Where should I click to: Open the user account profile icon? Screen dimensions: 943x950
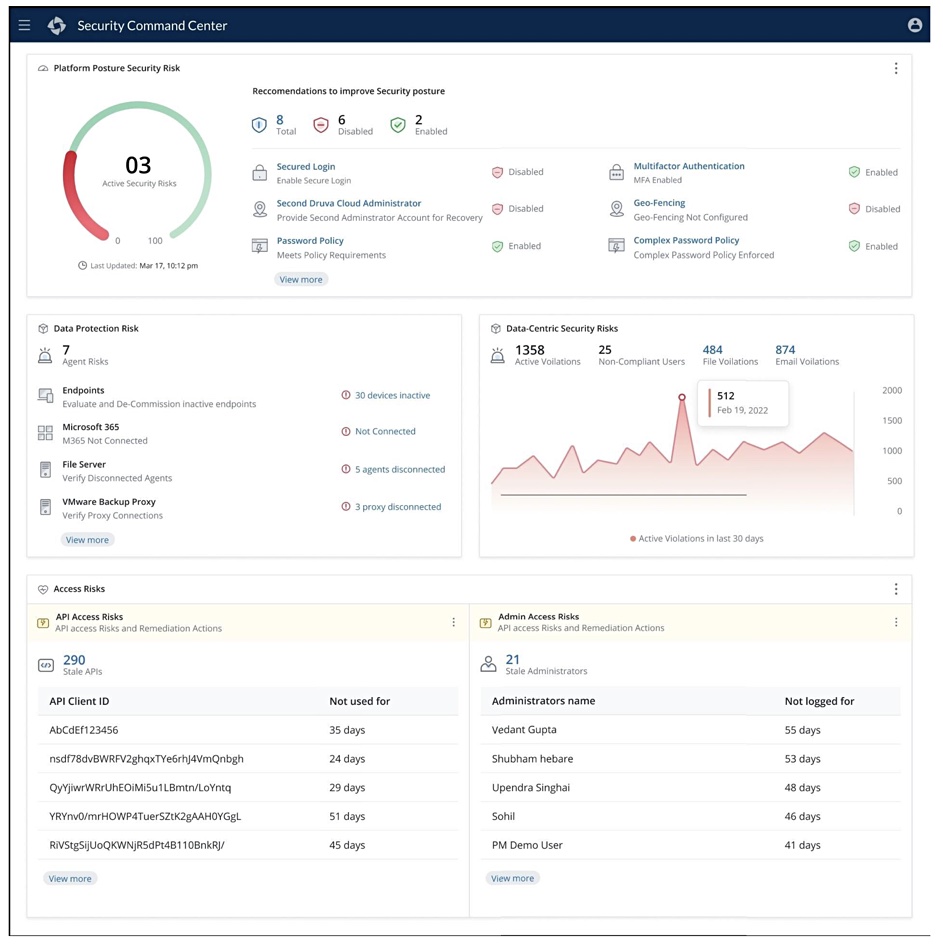point(915,25)
